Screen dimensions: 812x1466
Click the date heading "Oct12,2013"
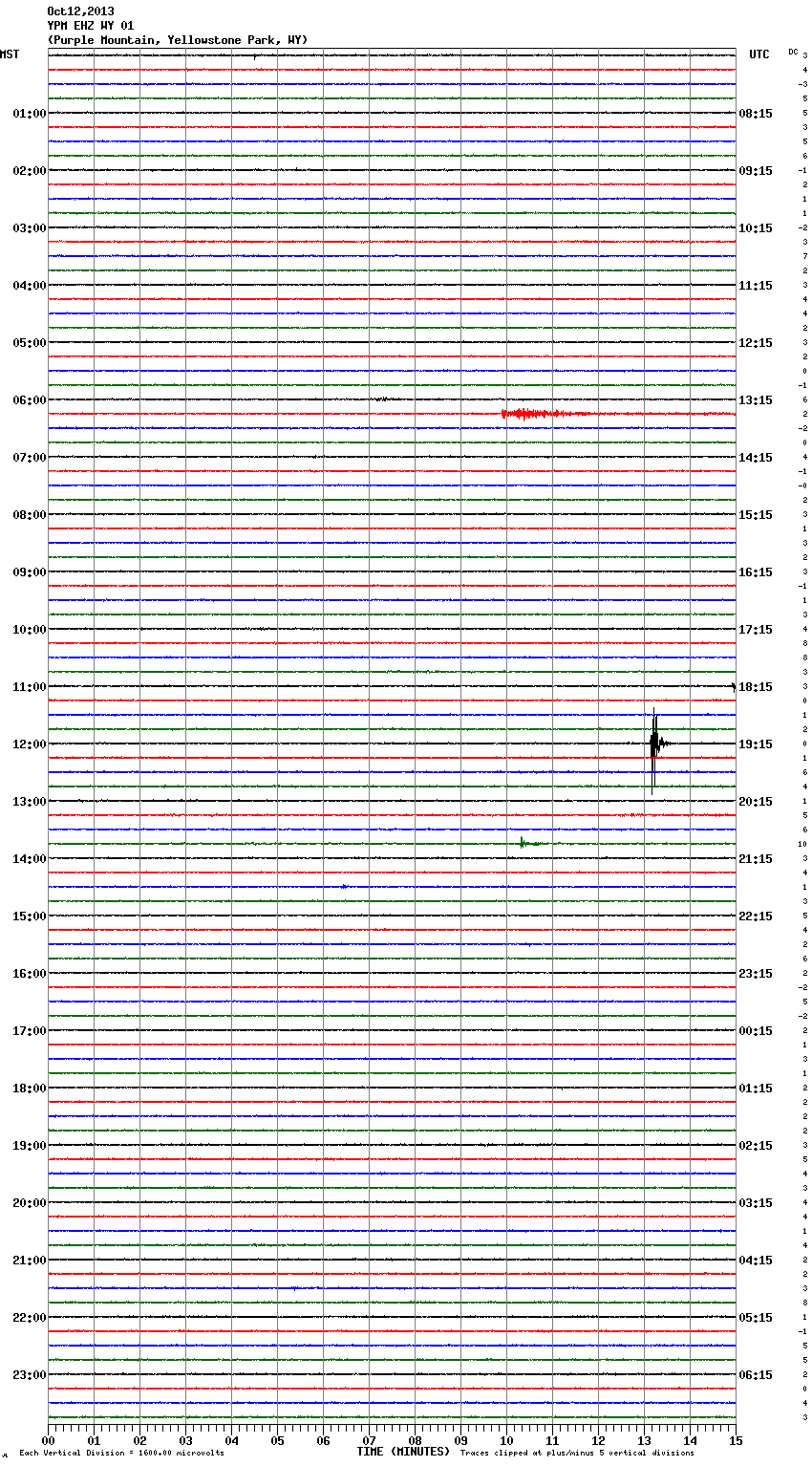coord(80,11)
